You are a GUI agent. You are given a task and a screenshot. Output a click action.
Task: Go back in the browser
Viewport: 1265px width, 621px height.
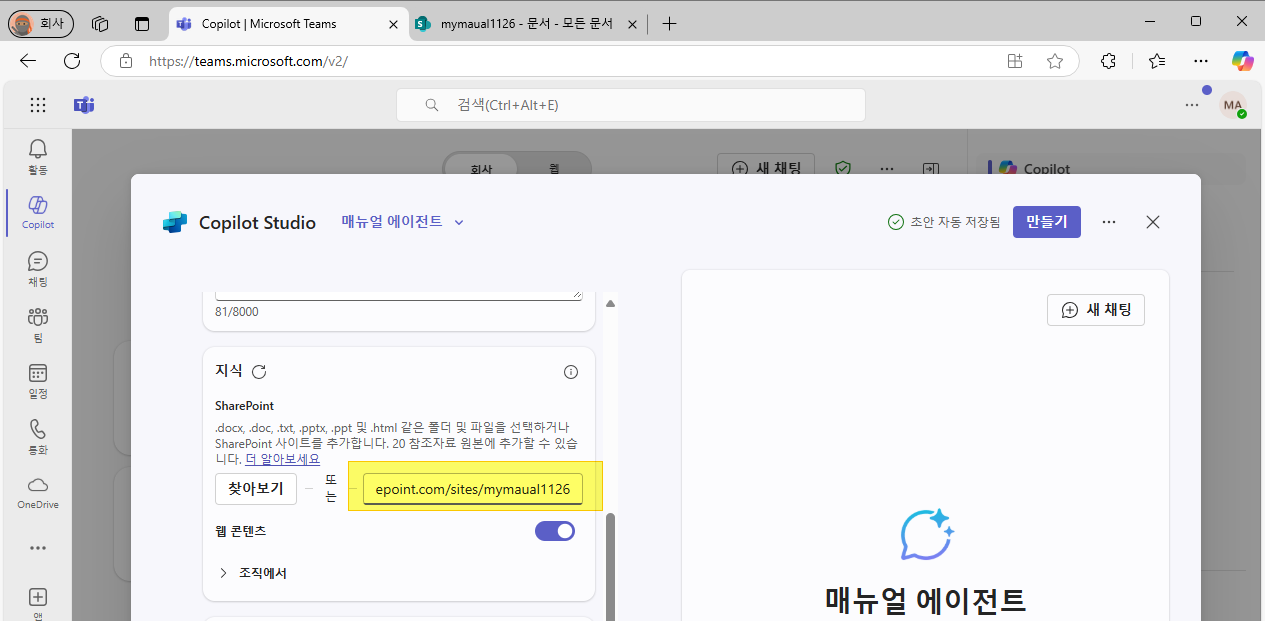[28, 61]
